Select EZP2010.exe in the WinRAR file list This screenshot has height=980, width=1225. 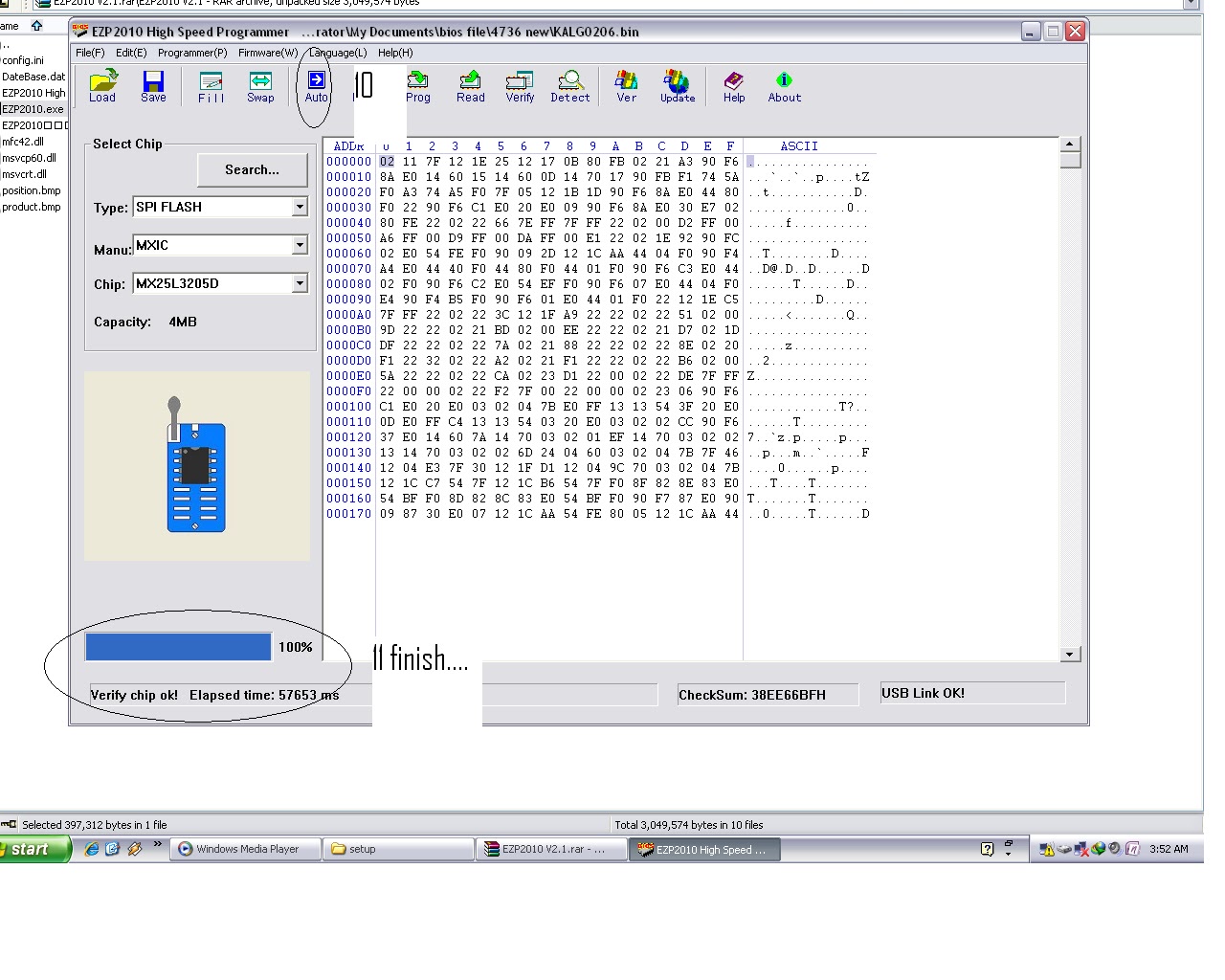(x=32, y=109)
